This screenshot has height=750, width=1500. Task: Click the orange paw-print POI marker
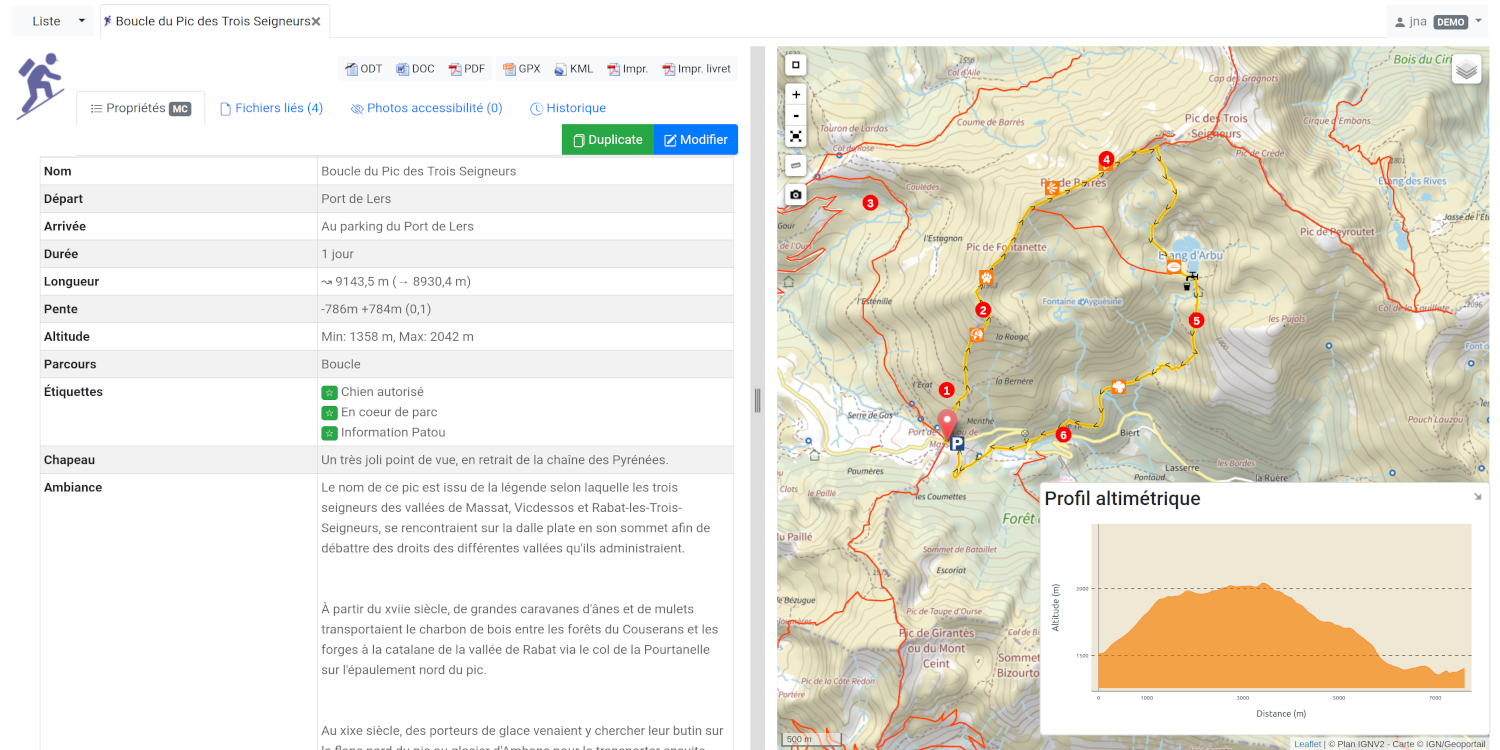click(986, 277)
